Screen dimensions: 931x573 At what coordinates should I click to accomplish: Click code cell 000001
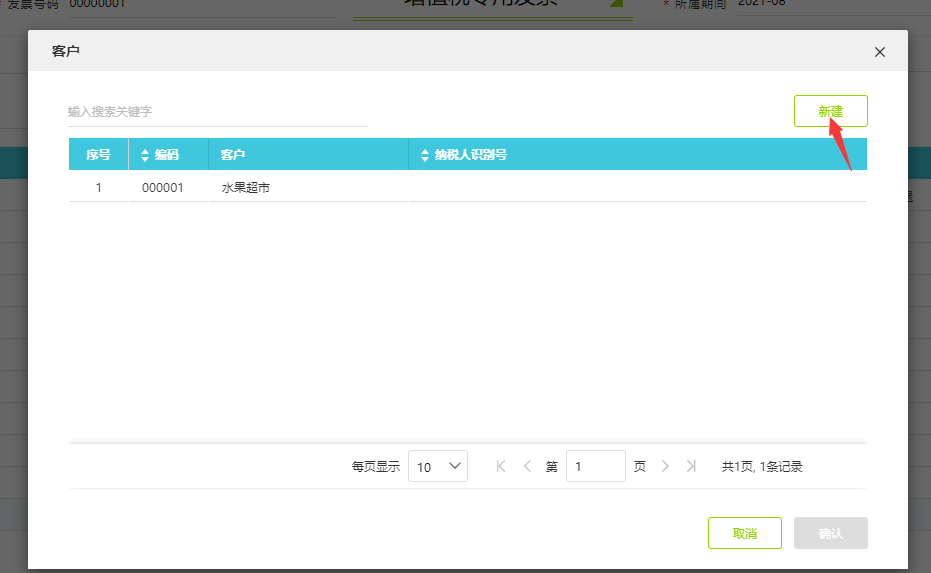(x=163, y=188)
